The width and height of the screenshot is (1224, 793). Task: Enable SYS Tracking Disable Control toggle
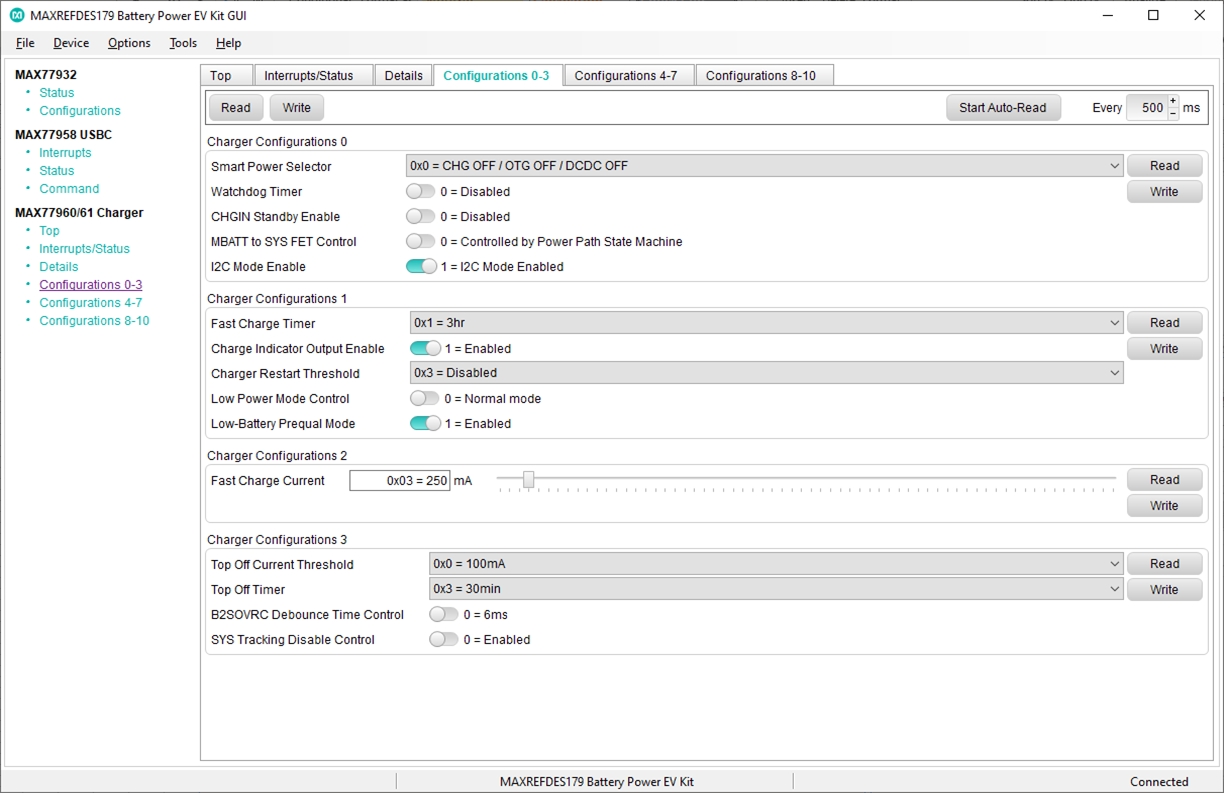(444, 639)
